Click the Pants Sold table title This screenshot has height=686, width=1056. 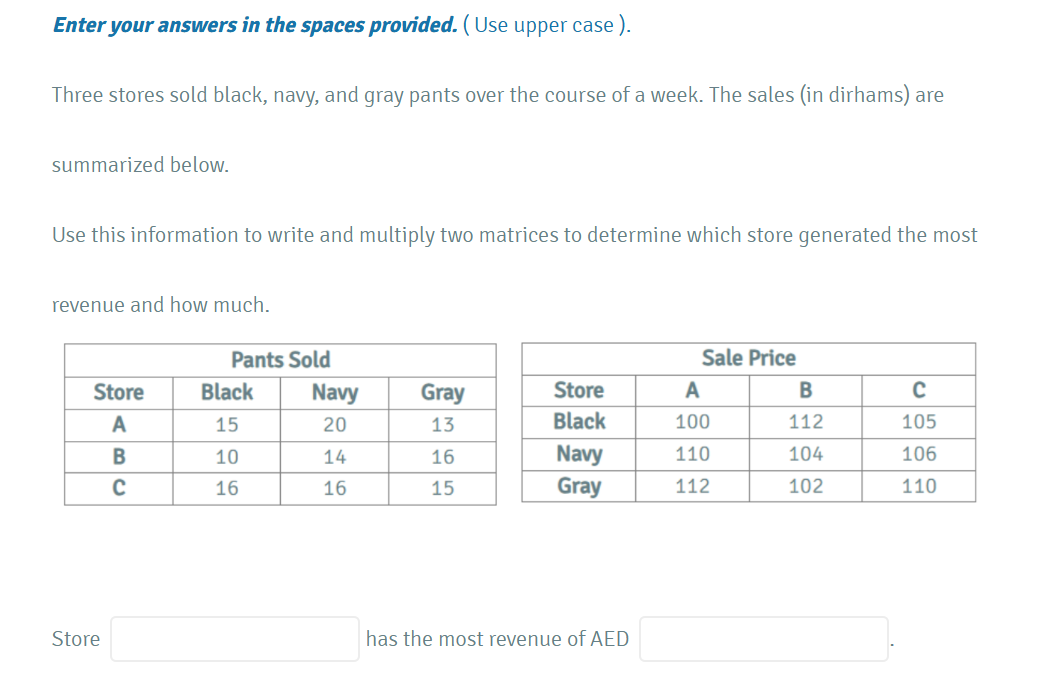click(x=280, y=360)
